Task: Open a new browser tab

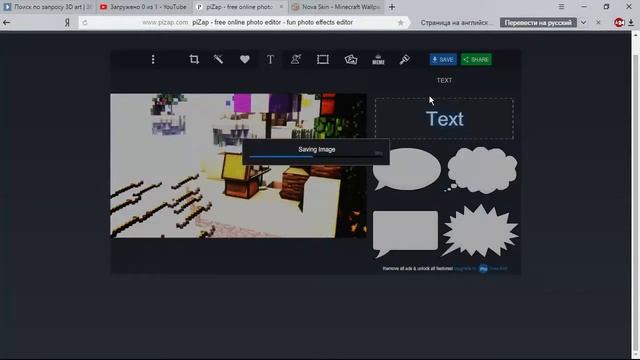Action: click(x=392, y=7)
